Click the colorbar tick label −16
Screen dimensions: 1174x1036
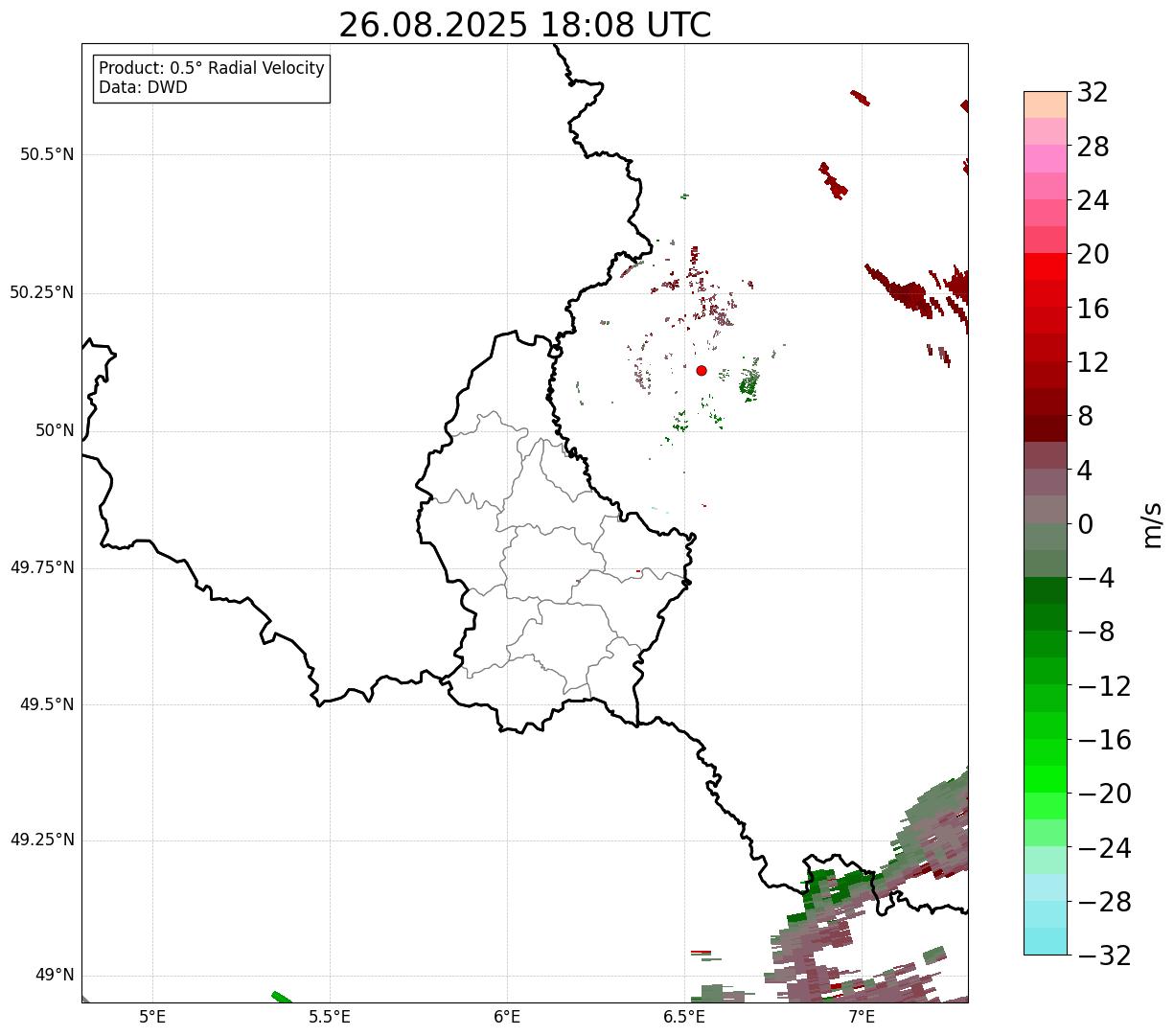pos(1104,741)
